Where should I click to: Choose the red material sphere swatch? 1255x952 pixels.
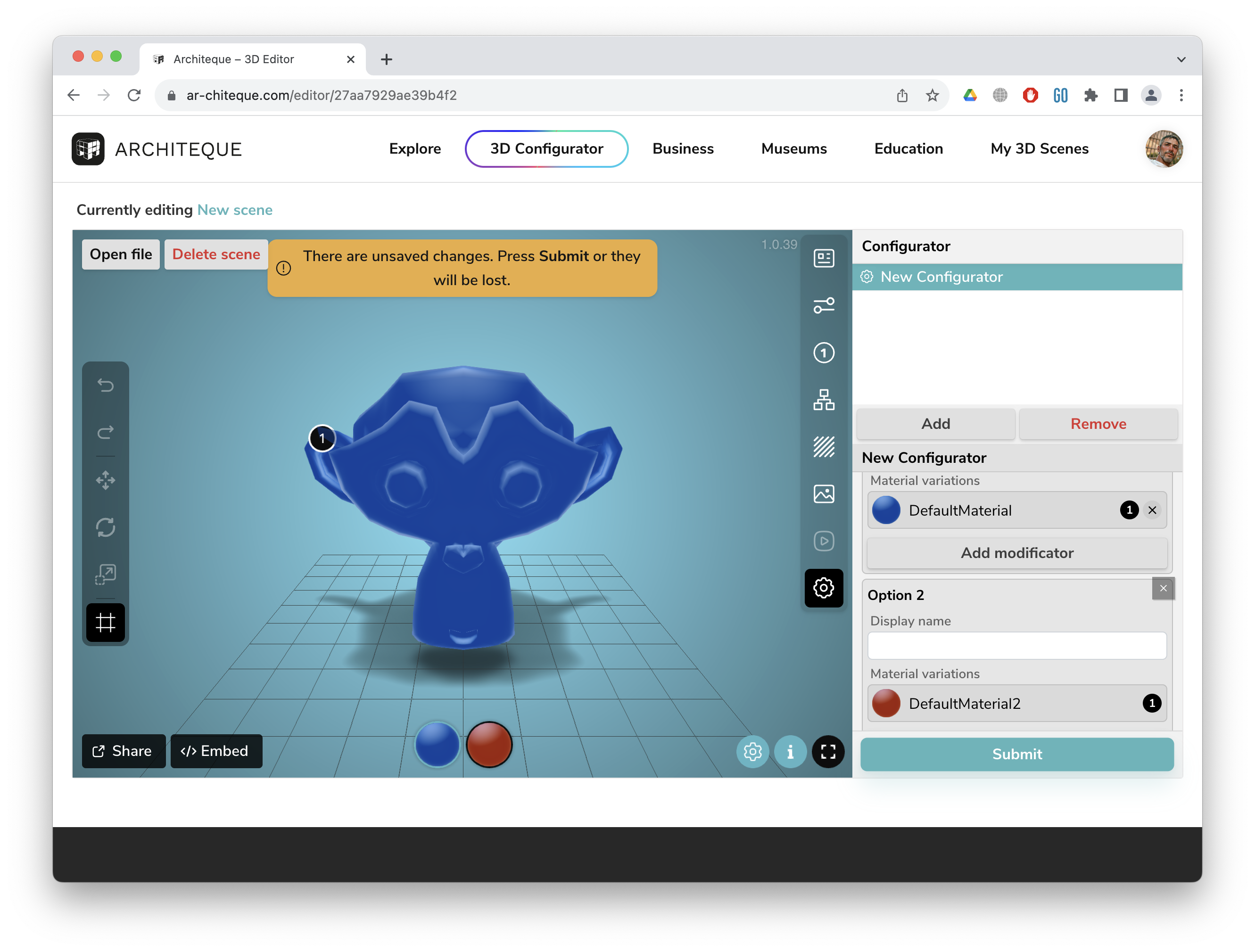(x=489, y=745)
